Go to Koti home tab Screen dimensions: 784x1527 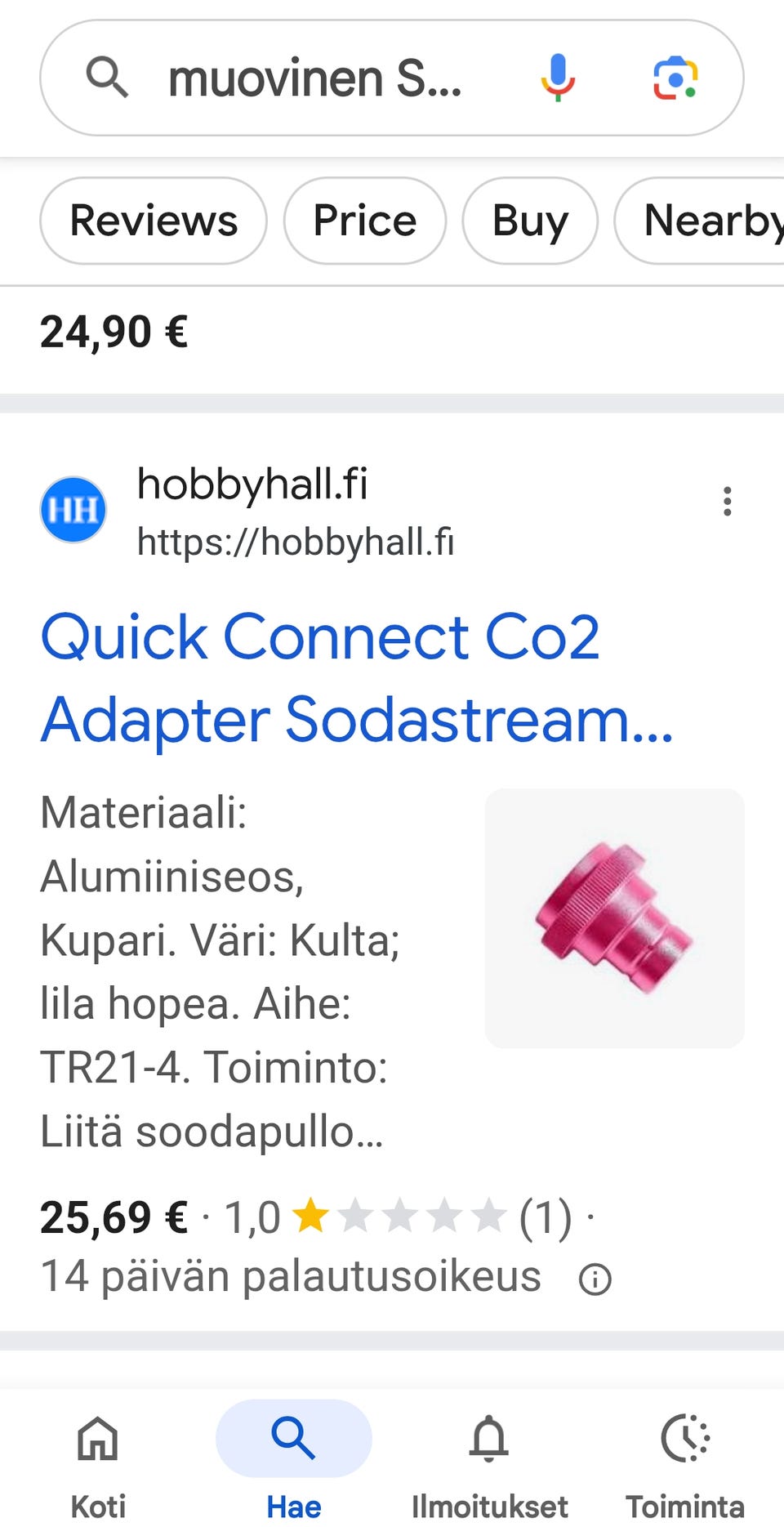[98, 1467]
